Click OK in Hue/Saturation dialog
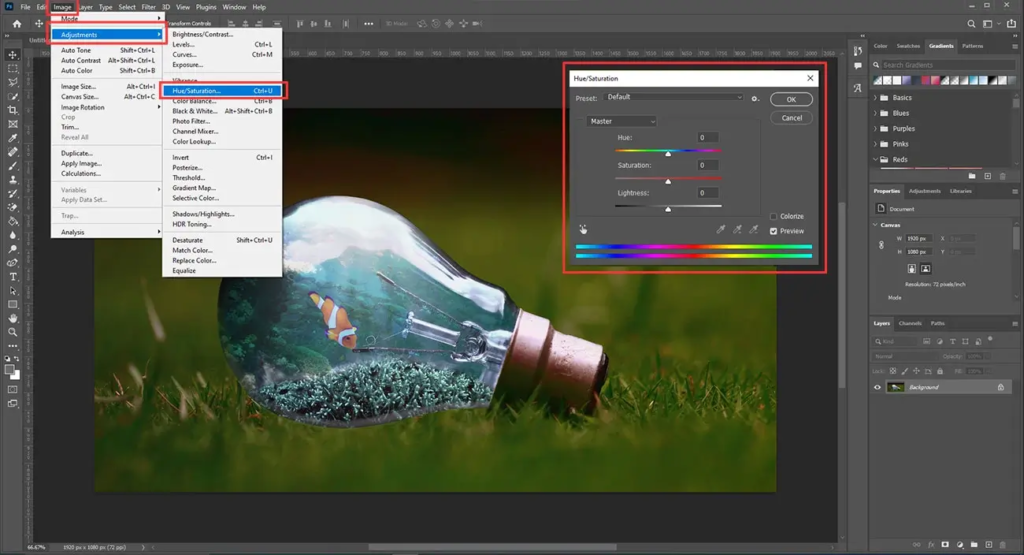 [791, 99]
